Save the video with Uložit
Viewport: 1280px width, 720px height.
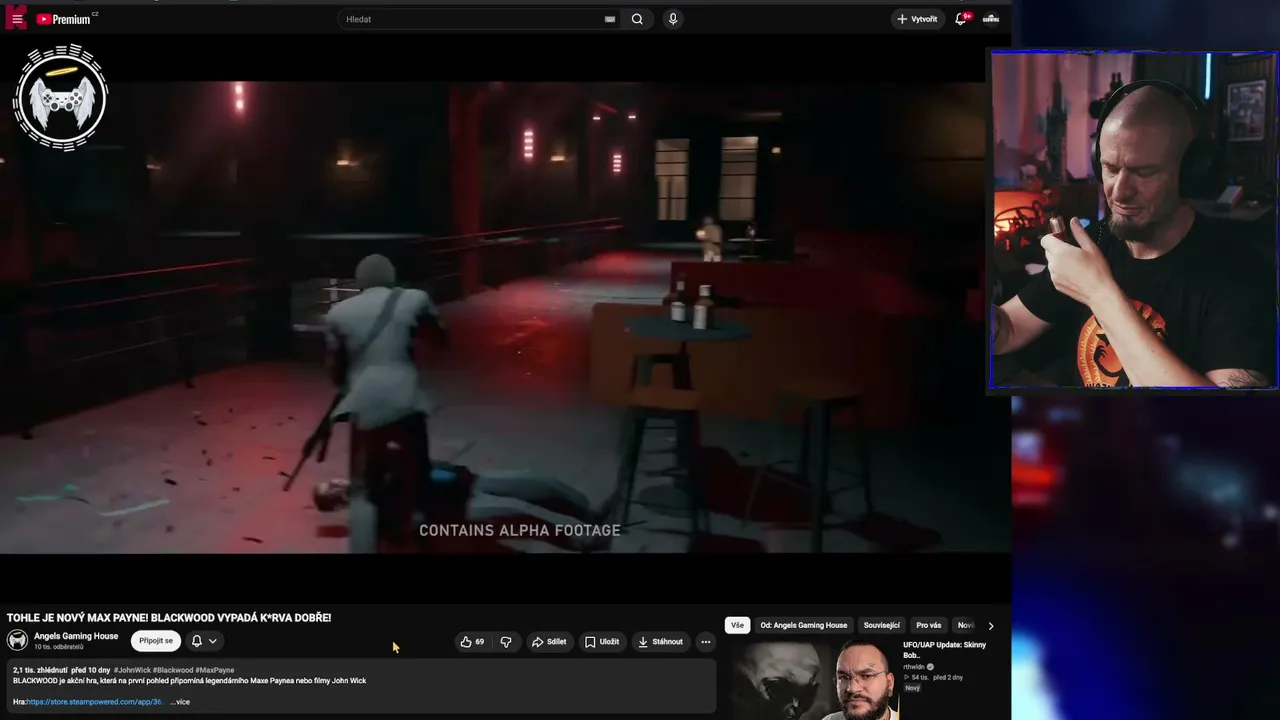point(602,642)
